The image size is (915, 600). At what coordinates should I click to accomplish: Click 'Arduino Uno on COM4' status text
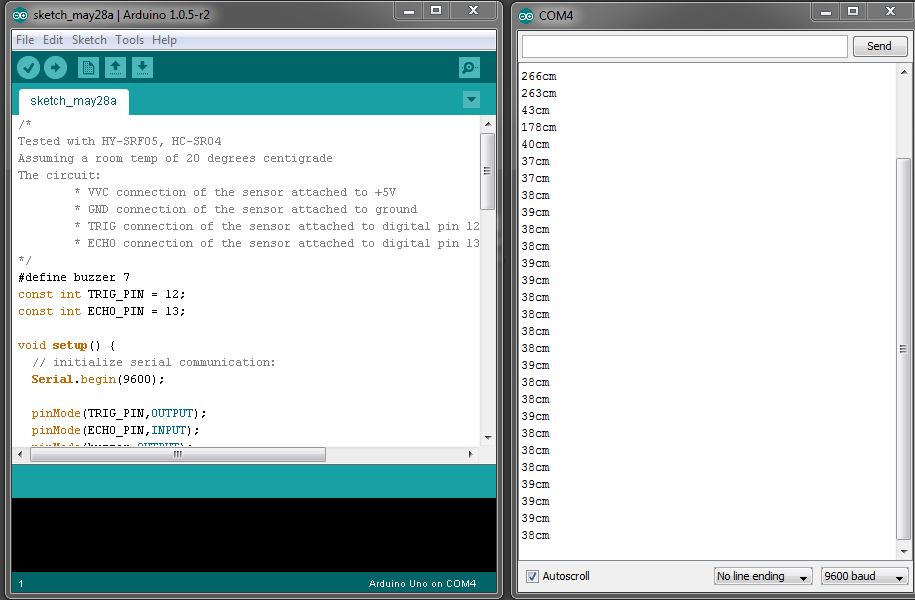click(x=422, y=584)
